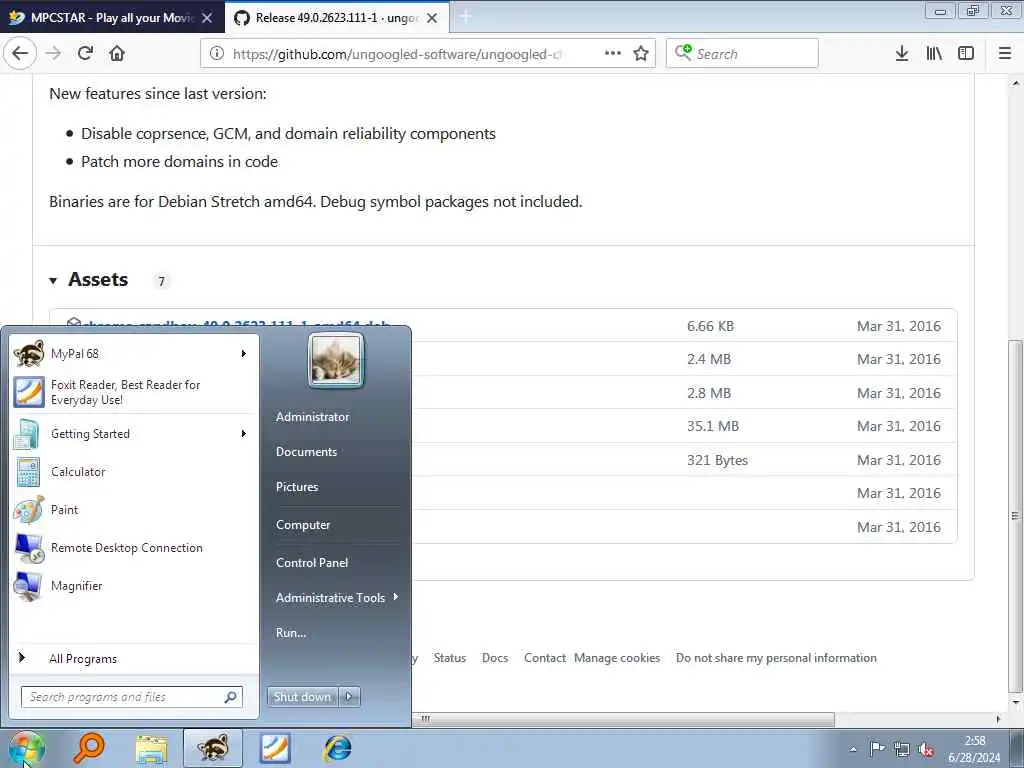Open the Docs footer link
1024x768 pixels.
click(495, 658)
